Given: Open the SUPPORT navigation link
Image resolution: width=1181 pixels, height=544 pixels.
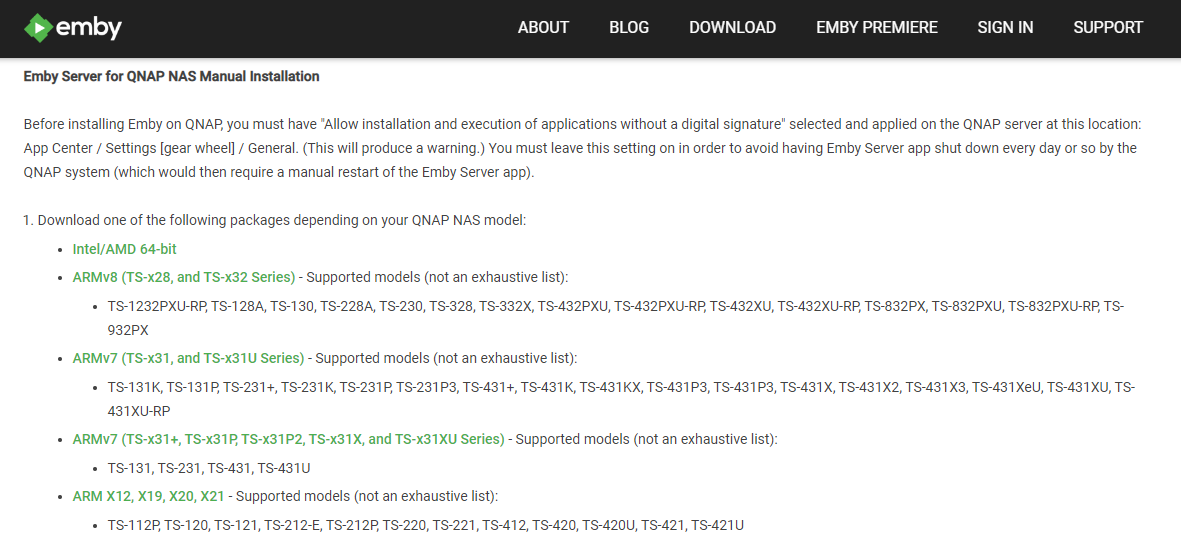Looking at the screenshot, I should [1108, 28].
